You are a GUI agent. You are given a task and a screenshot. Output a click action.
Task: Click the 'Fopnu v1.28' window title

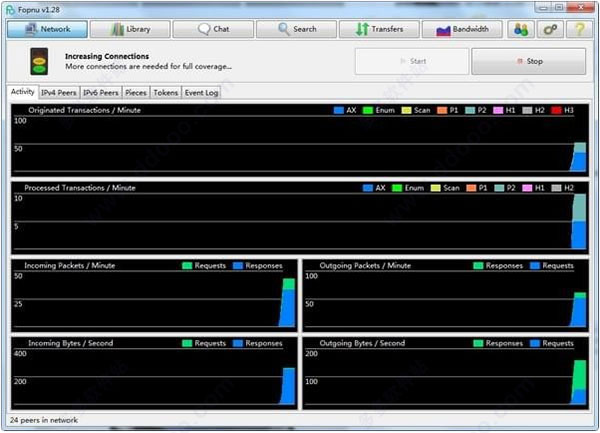click(39, 10)
